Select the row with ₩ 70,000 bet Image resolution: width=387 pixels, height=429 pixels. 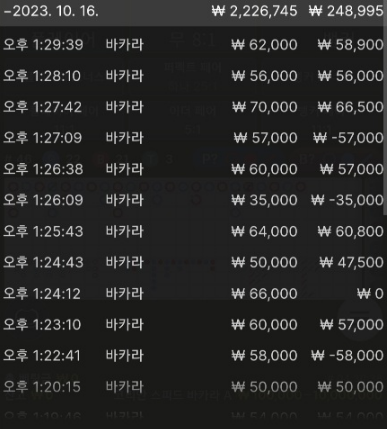tap(193, 107)
